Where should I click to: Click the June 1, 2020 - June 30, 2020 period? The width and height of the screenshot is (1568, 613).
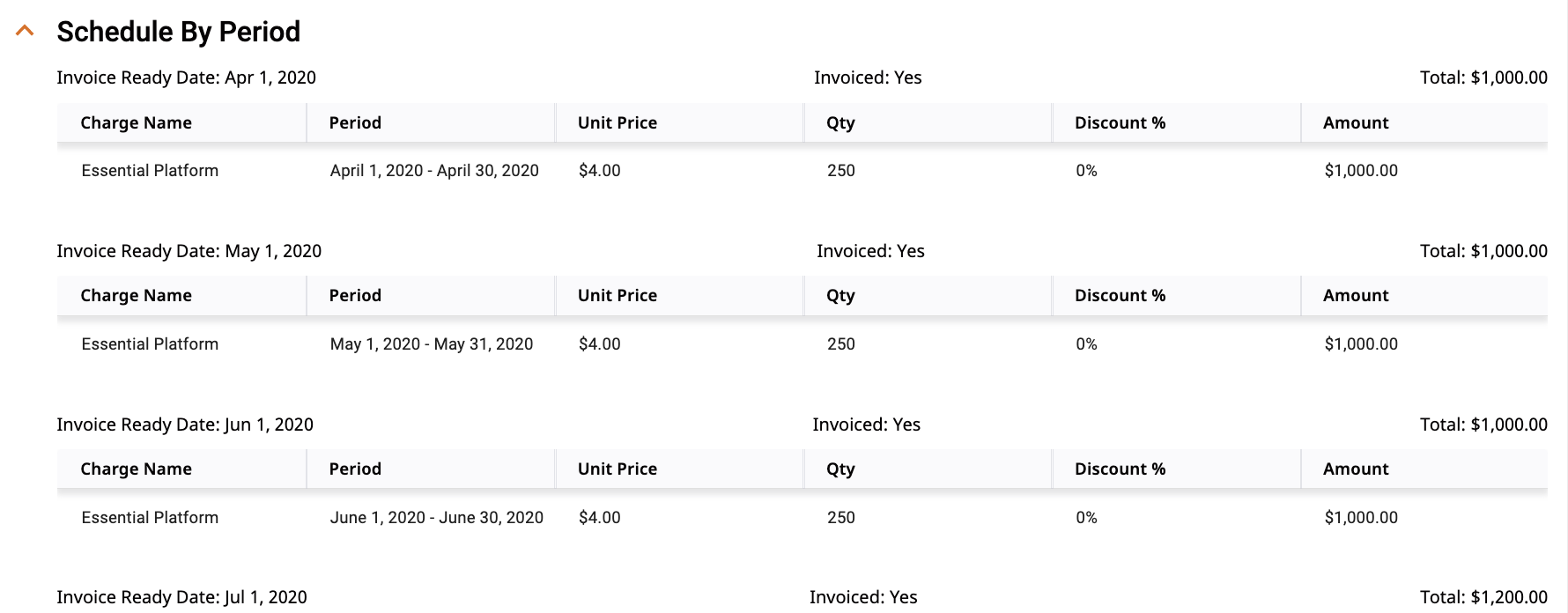tap(436, 518)
